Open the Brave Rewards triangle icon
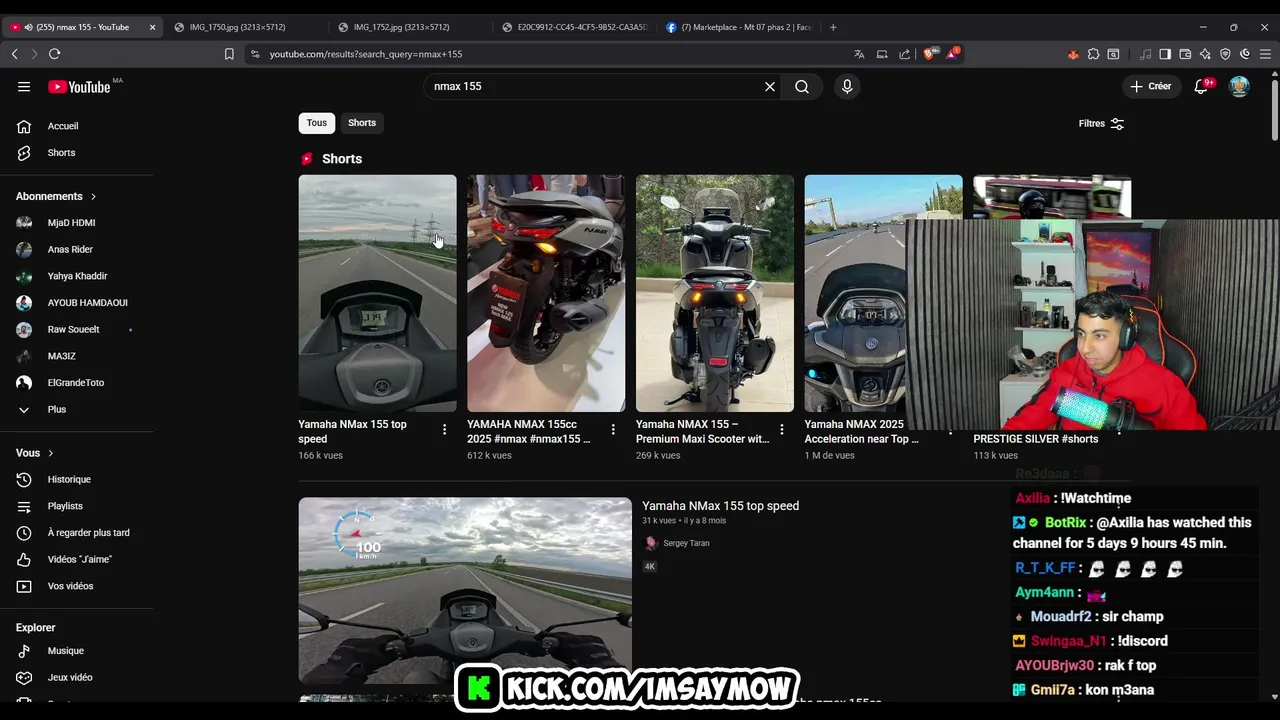The width and height of the screenshot is (1280, 720). click(x=951, y=54)
